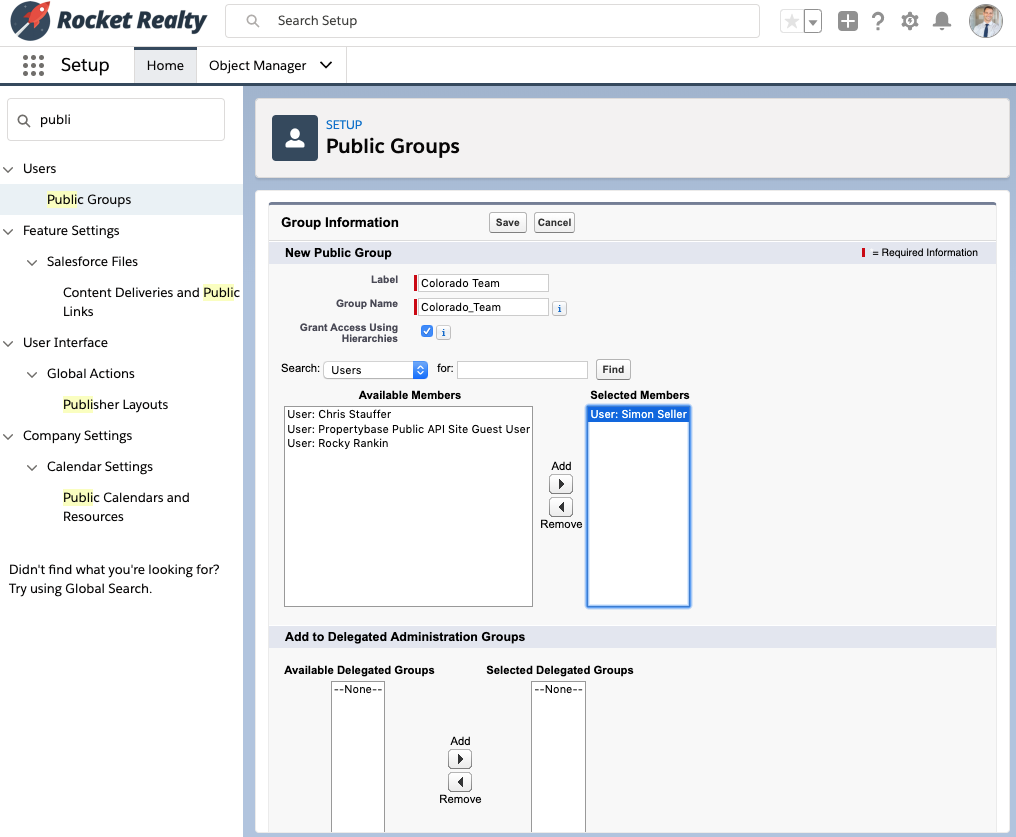This screenshot has width=1016, height=837.
Task: Expand the Object Manager chevron menu
Action: (325, 64)
